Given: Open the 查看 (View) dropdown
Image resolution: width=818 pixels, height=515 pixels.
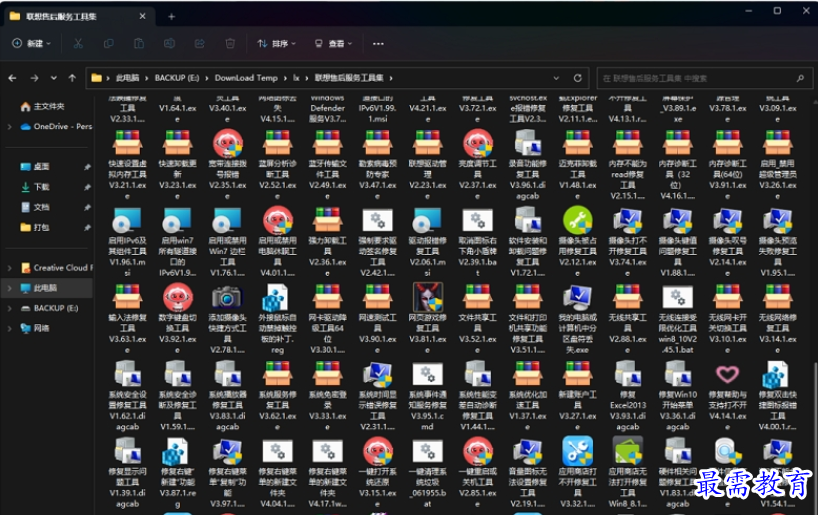Looking at the screenshot, I should [x=333, y=43].
